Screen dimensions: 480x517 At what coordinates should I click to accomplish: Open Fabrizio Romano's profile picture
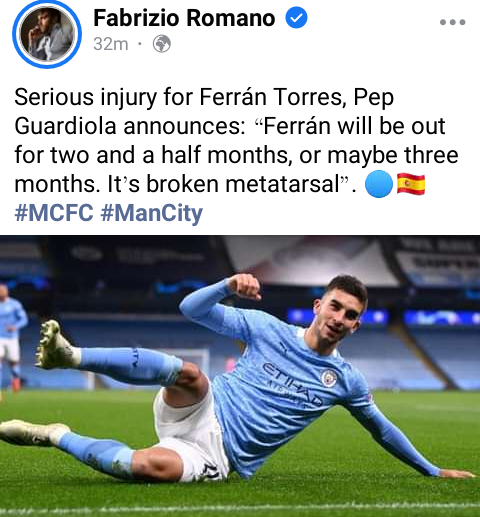(x=47, y=34)
